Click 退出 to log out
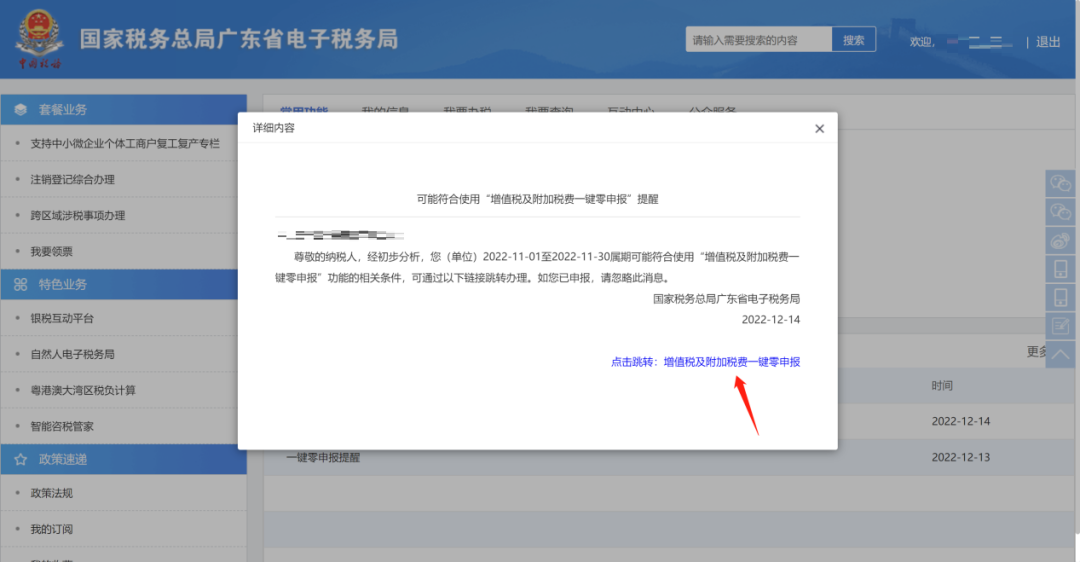The height and width of the screenshot is (562, 1080). click(1048, 42)
